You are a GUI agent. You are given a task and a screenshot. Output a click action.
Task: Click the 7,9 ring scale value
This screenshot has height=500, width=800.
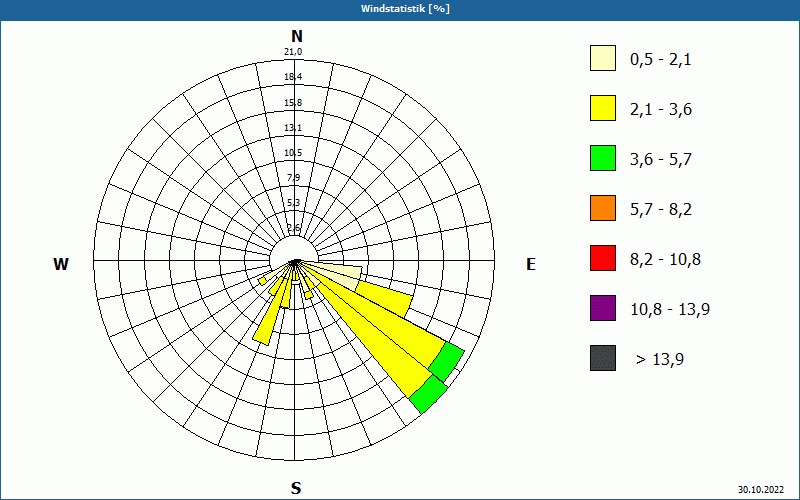tap(294, 178)
